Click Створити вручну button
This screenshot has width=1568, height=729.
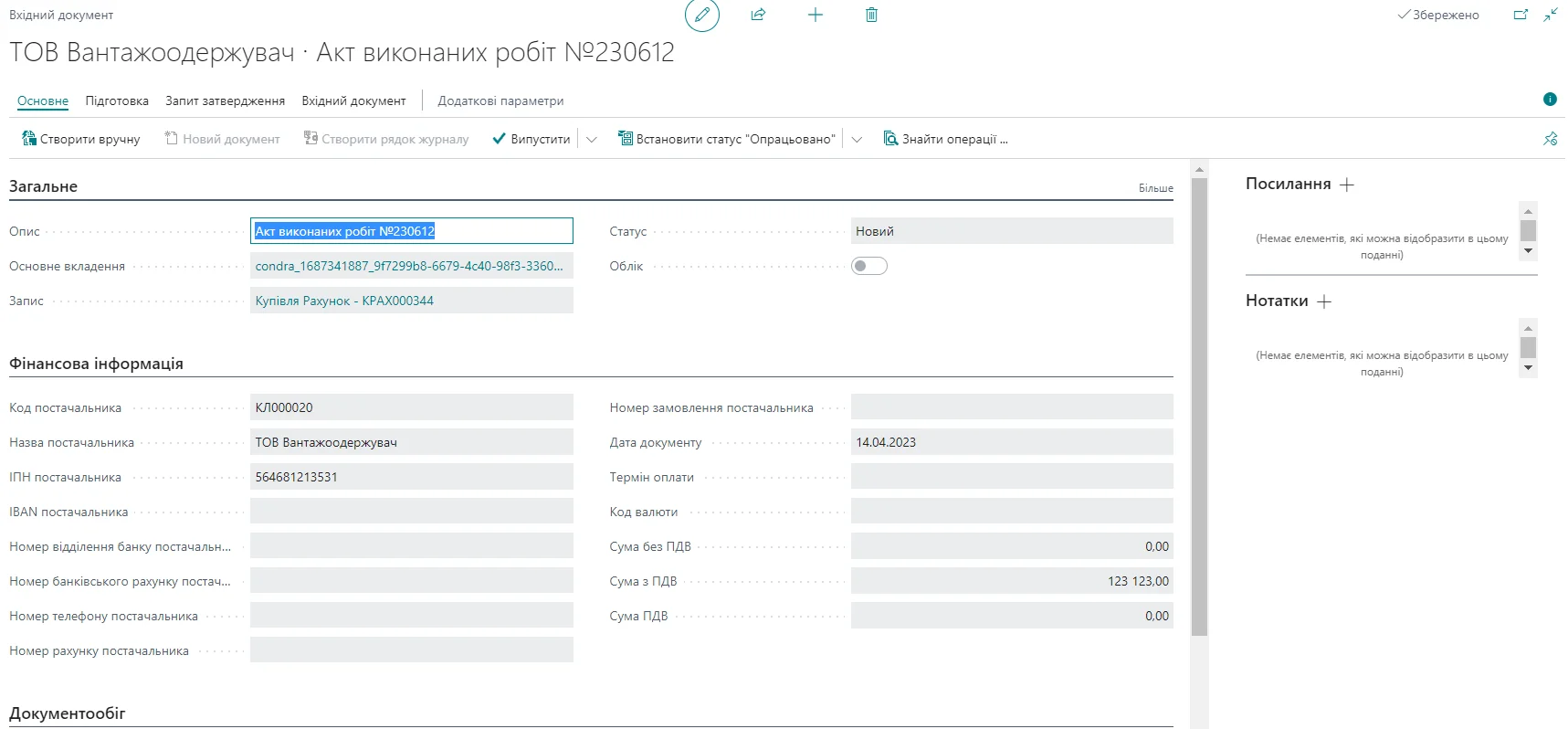(x=81, y=140)
